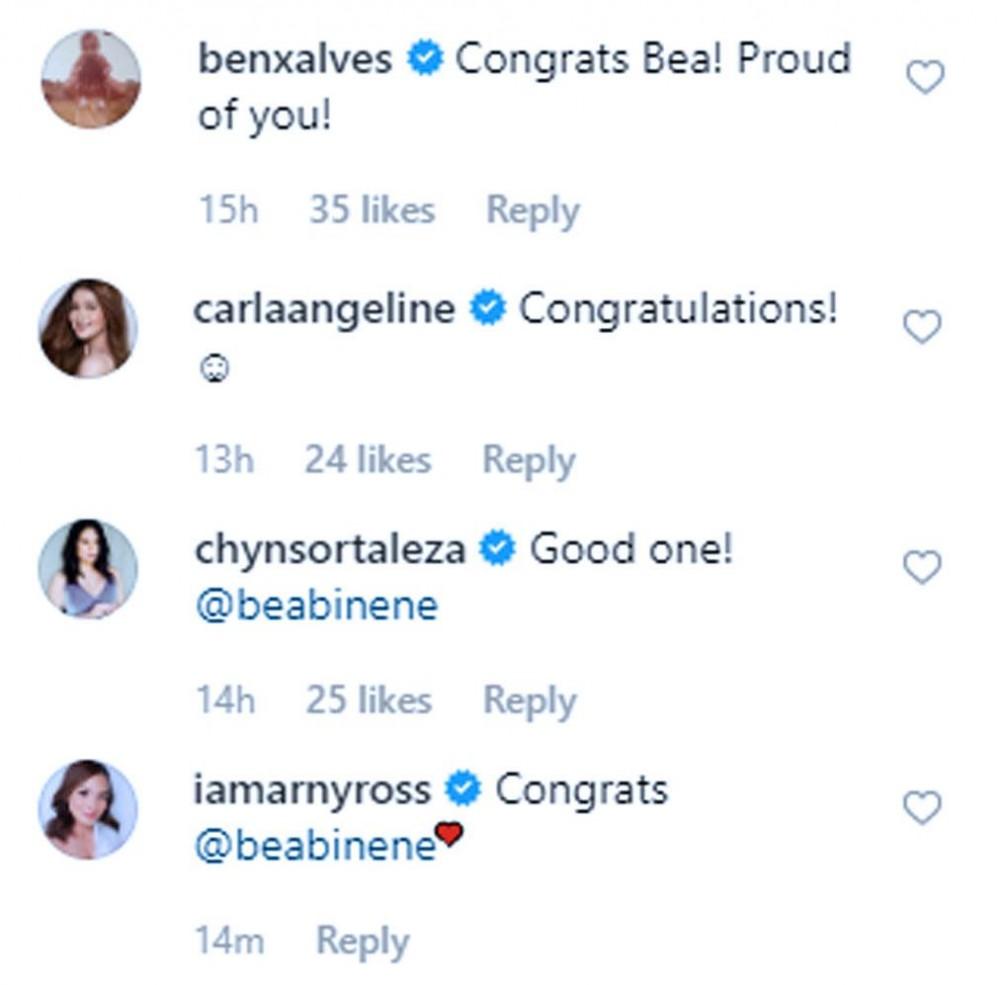View the 35 likes list
The width and height of the screenshot is (1000, 985).
[x=371, y=211]
